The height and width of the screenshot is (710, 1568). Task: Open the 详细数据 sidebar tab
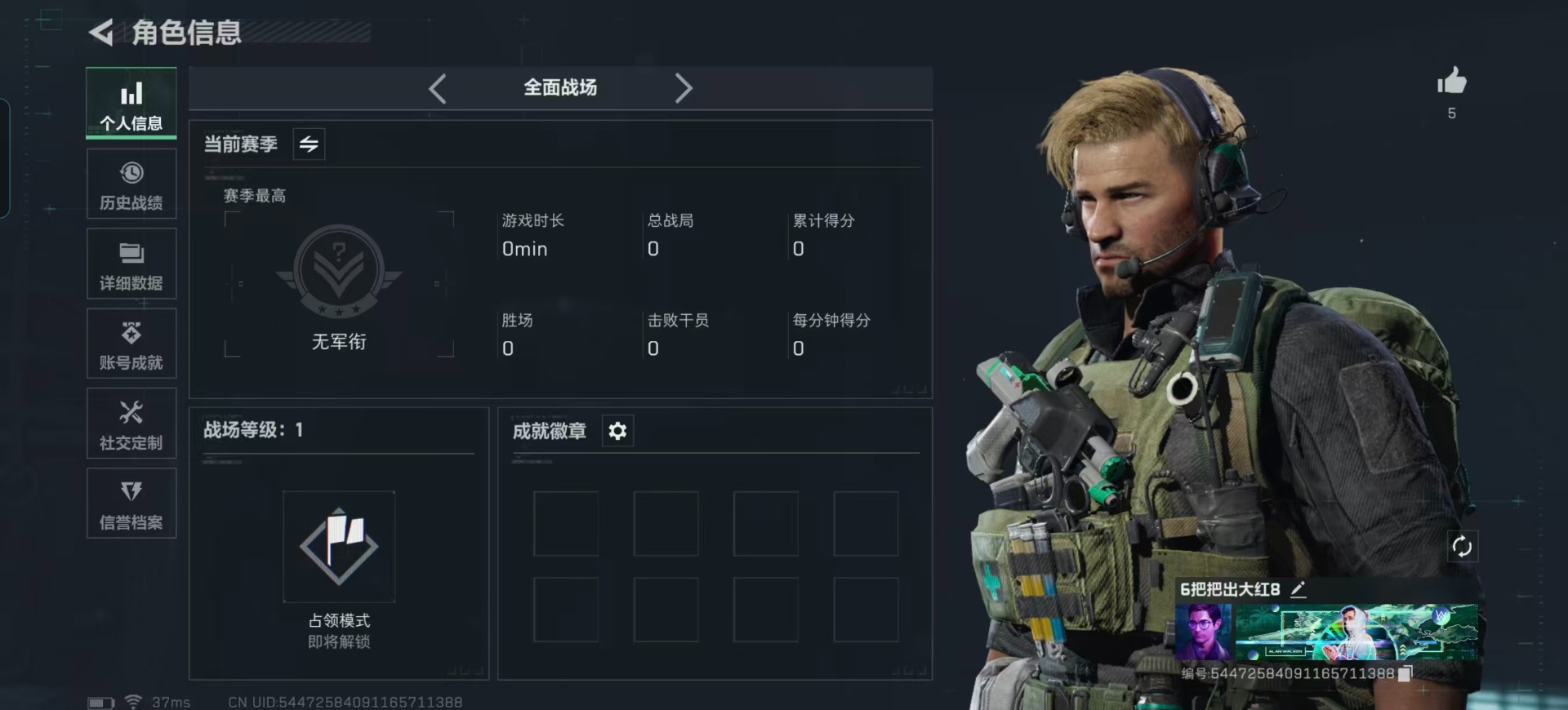point(131,264)
